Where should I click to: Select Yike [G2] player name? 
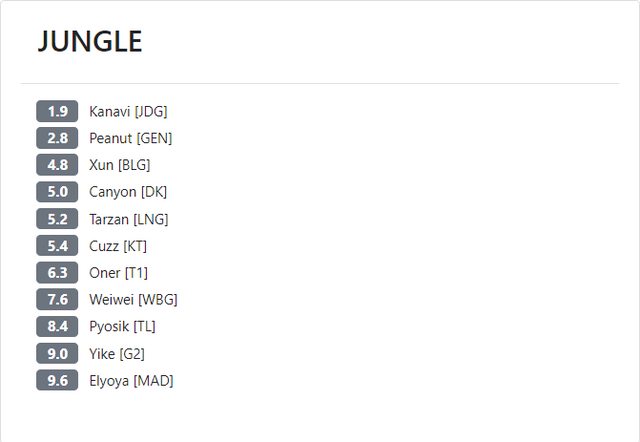[117, 353]
